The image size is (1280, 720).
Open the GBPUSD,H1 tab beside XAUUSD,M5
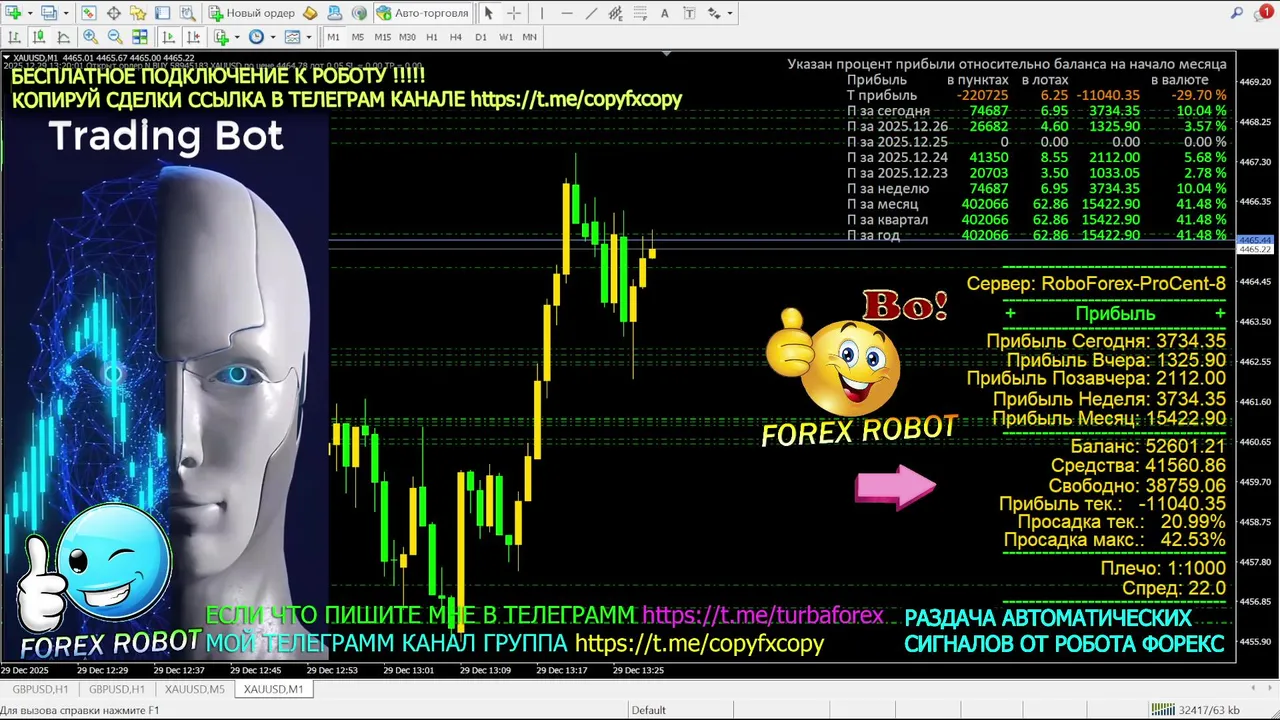[117, 689]
